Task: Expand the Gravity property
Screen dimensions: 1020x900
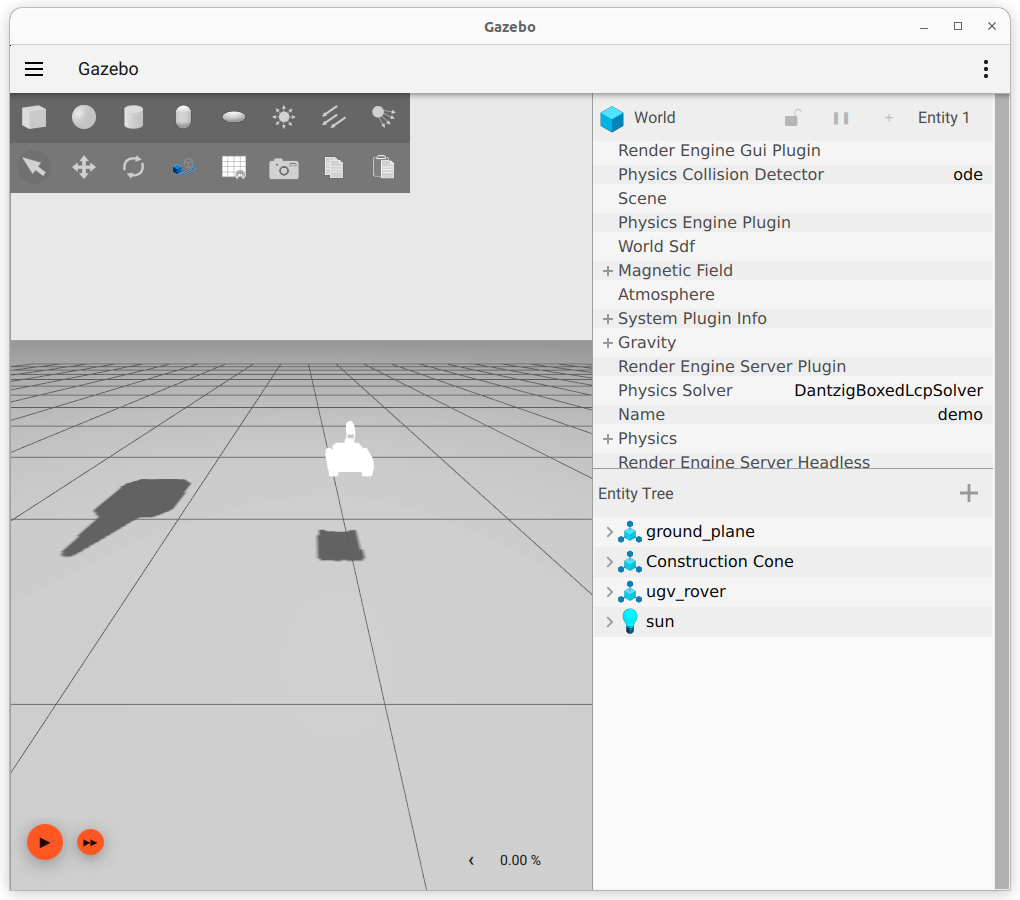Action: click(x=607, y=343)
